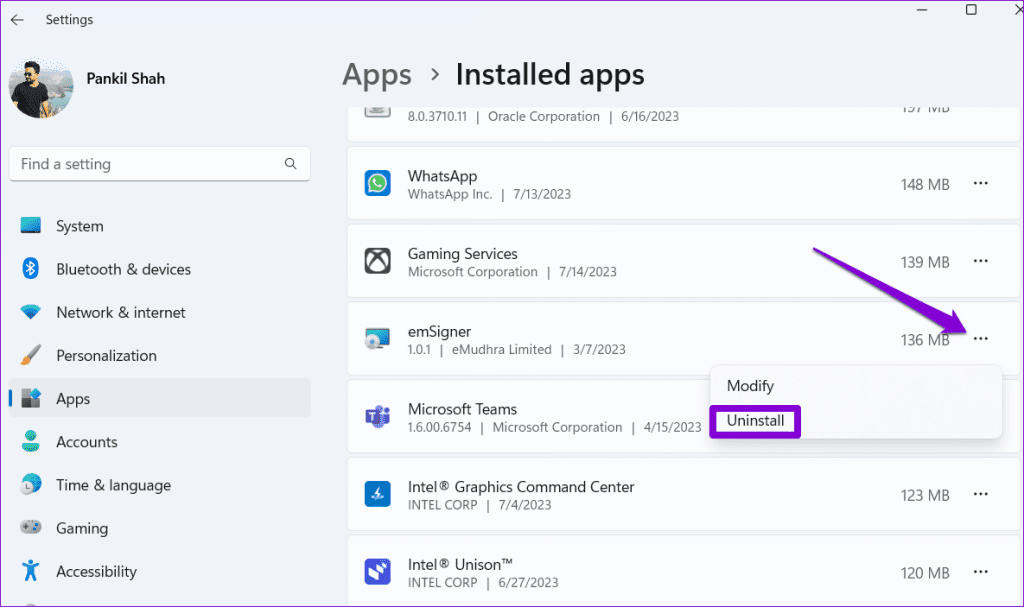Open WhatsApp more options menu

pos(980,184)
